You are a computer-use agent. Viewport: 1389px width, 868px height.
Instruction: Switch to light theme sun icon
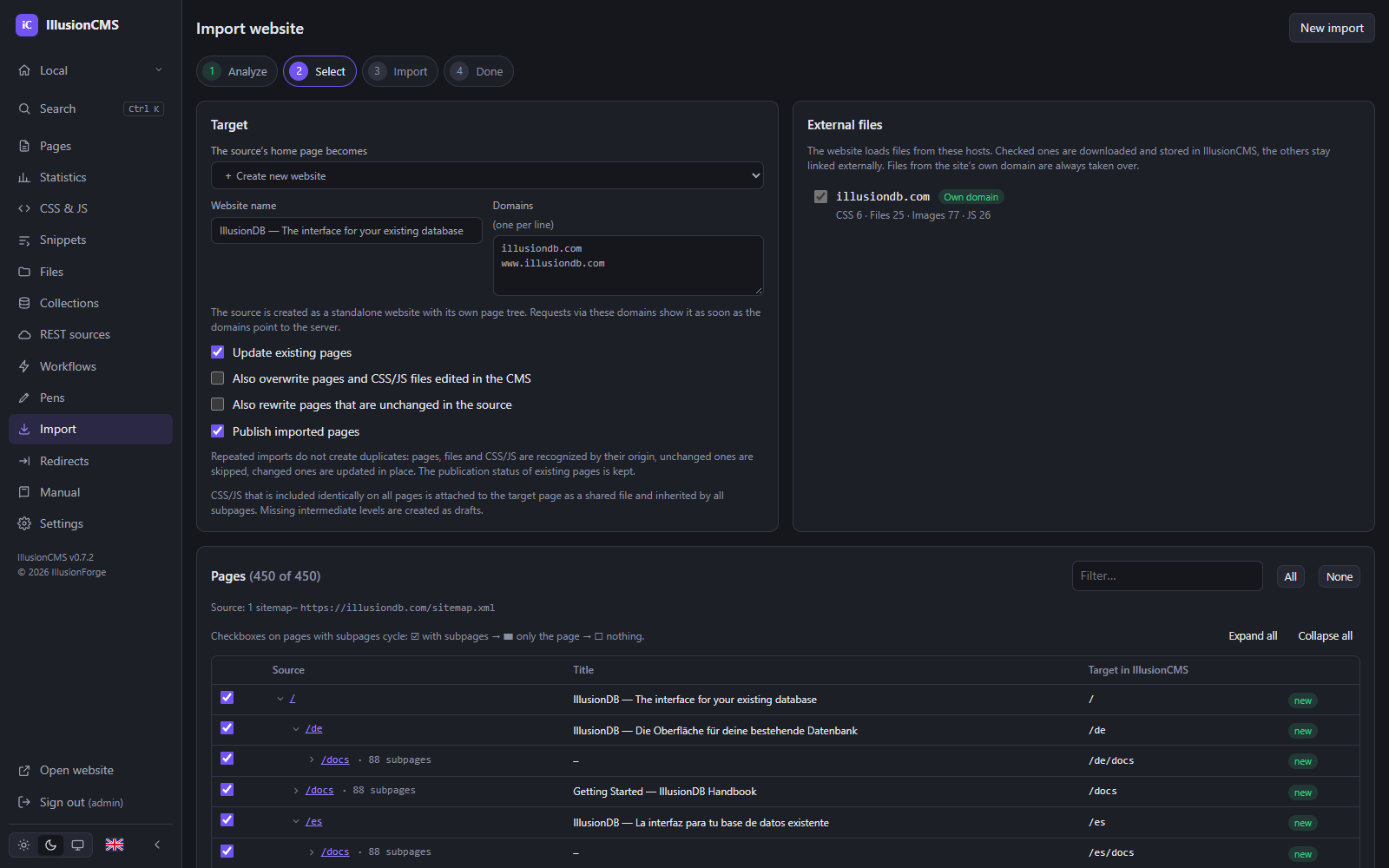[24, 845]
